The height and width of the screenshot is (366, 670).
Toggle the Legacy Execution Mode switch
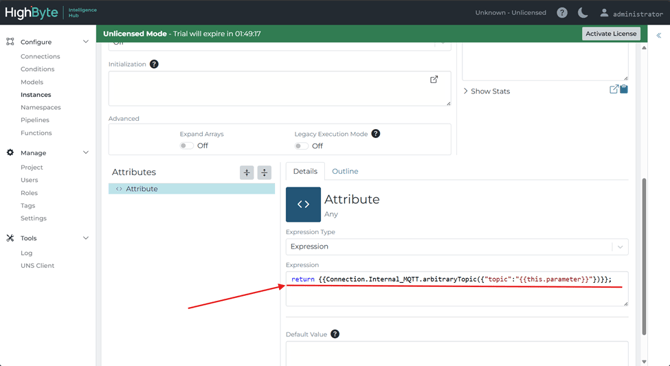pos(301,146)
